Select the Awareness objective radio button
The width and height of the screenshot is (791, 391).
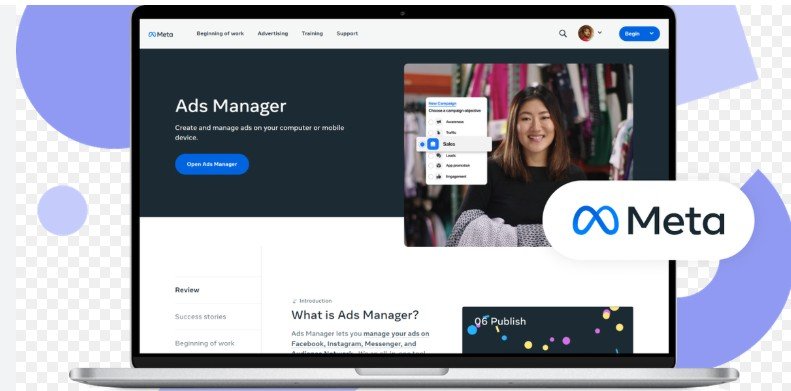(431, 122)
